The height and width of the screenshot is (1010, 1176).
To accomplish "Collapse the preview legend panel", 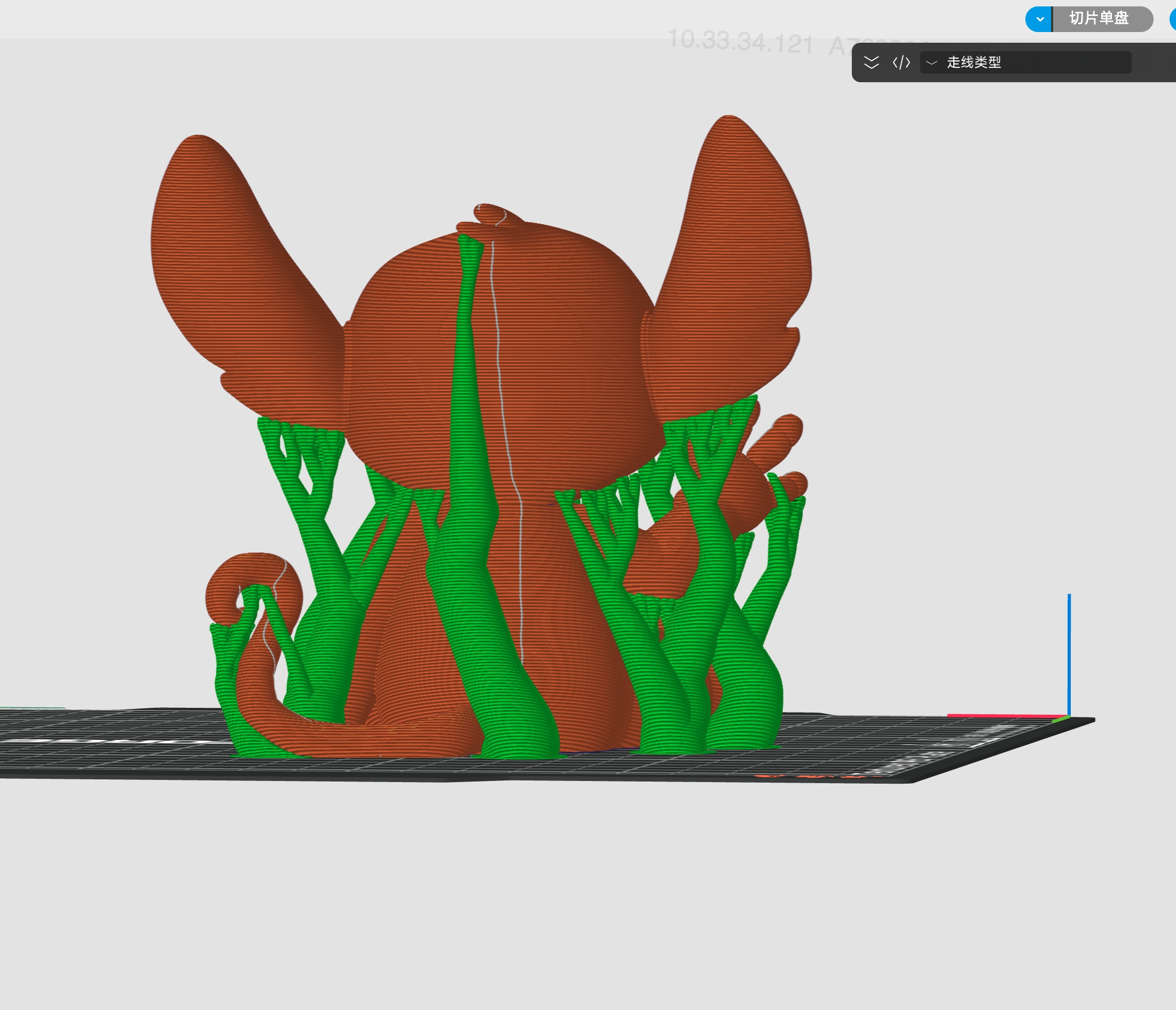I will [871, 62].
